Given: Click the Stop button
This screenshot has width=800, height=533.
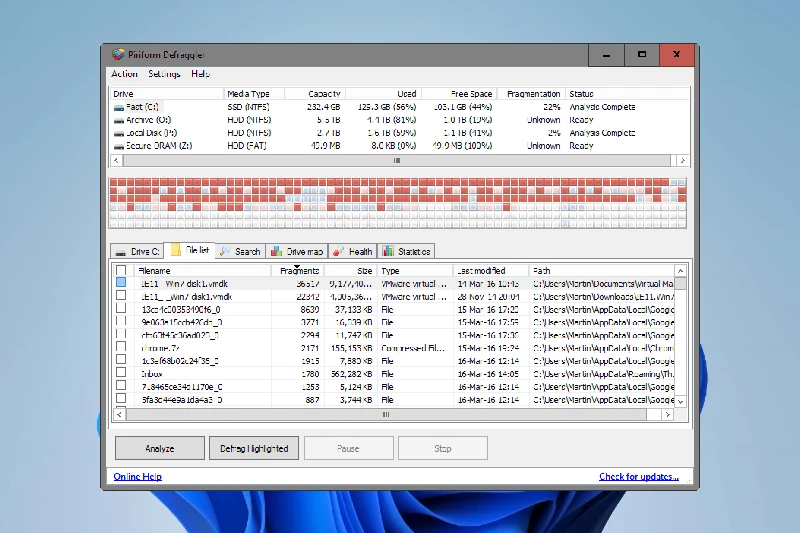Looking at the screenshot, I should pos(443,448).
